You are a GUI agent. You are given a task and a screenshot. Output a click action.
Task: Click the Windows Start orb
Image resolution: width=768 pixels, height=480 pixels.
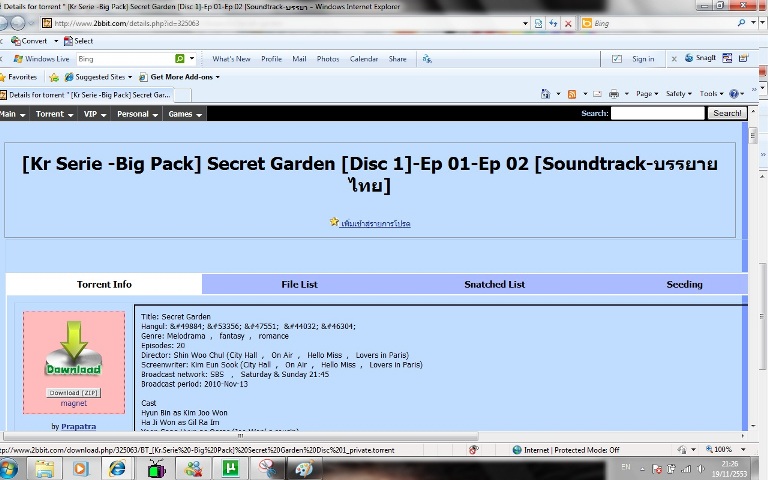click(x=8, y=469)
